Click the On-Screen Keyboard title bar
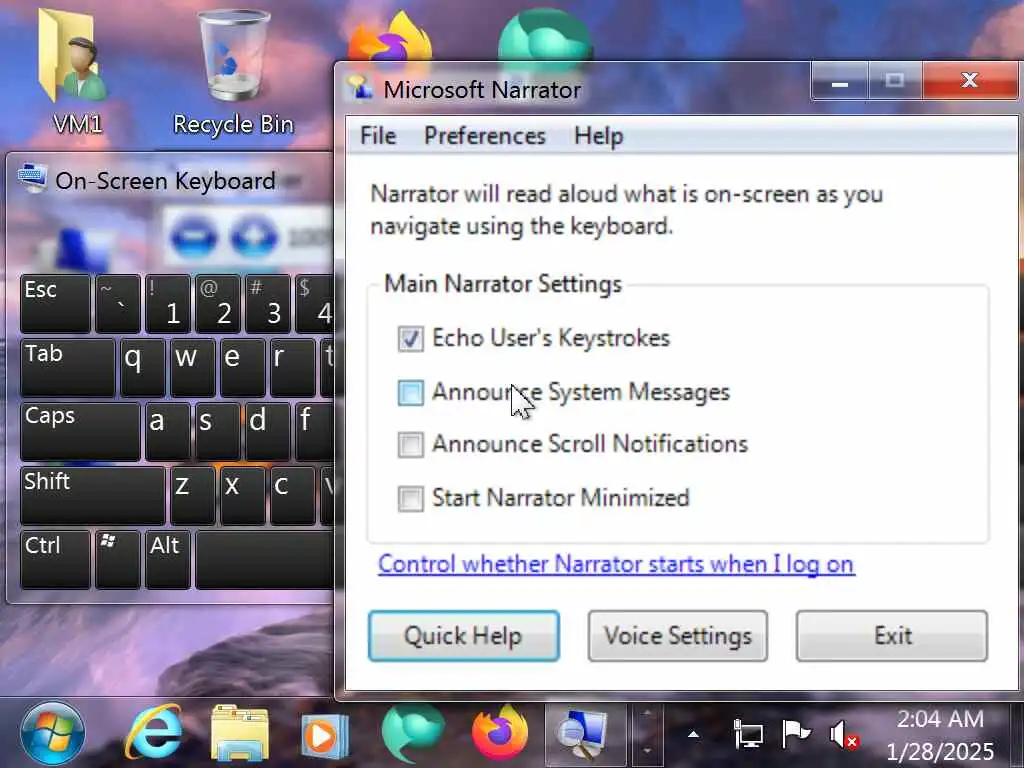Image resolution: width=1024 pixels, height=768 pixels. coord(170,180)
